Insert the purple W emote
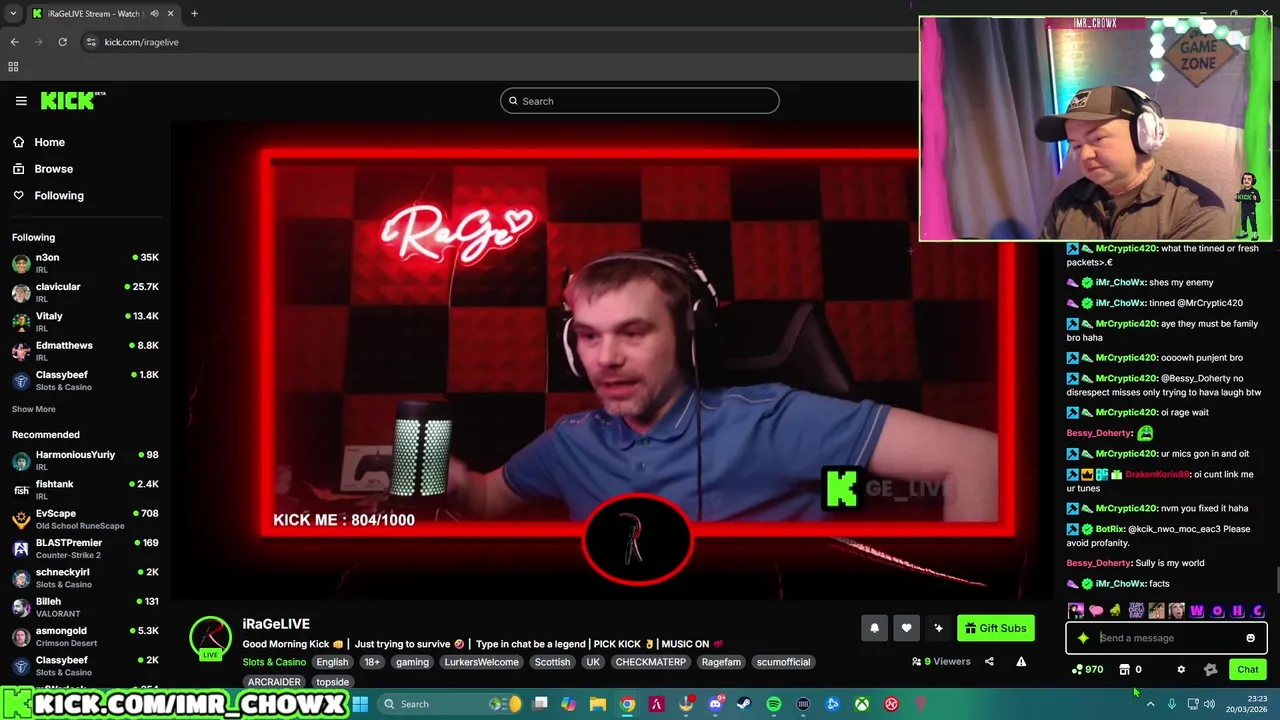The width and height of the screenshot is (1280, 720). pyautogui.click(x=1197, y=611)
